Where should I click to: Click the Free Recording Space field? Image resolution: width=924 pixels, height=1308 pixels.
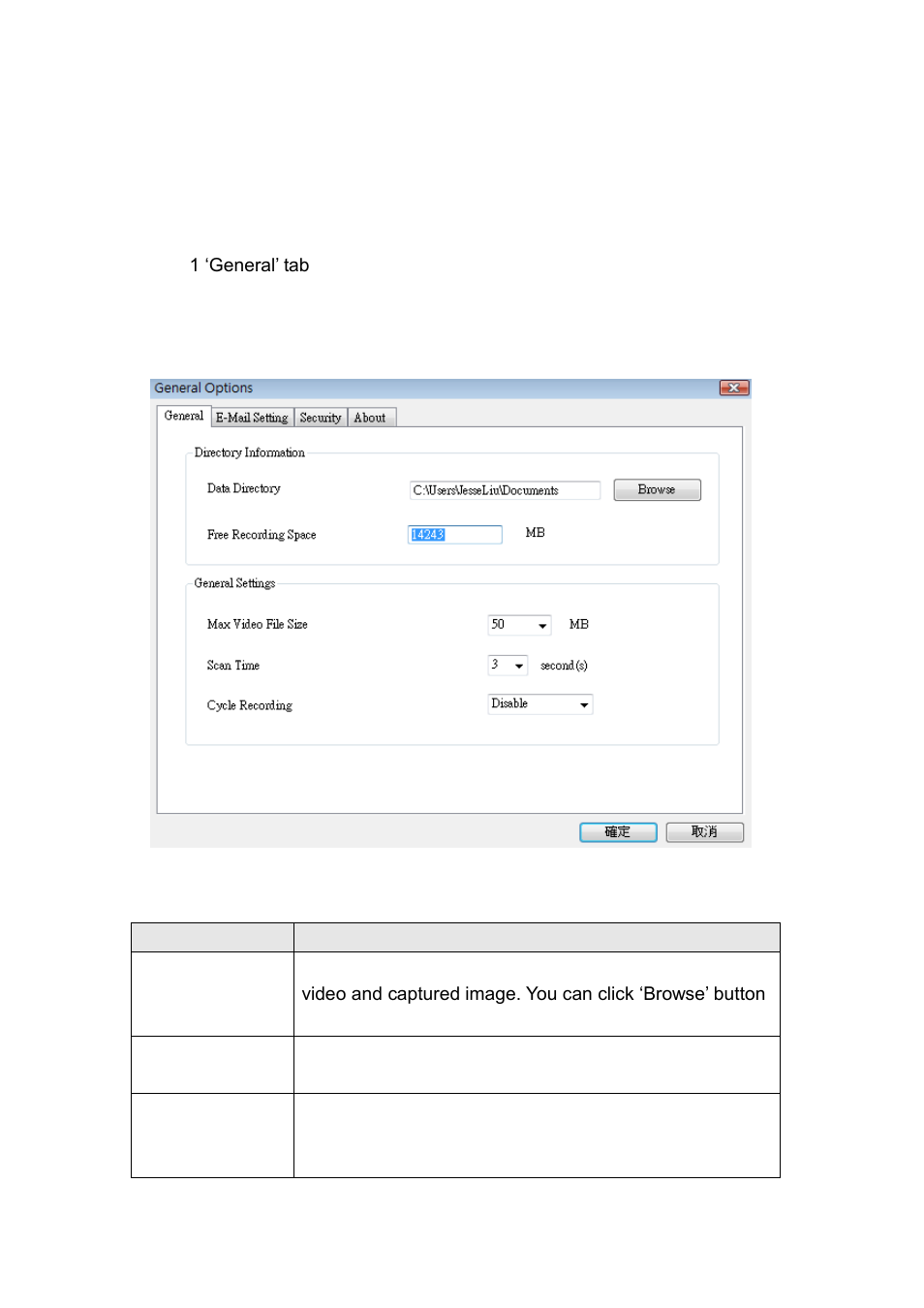pos(455,535)
